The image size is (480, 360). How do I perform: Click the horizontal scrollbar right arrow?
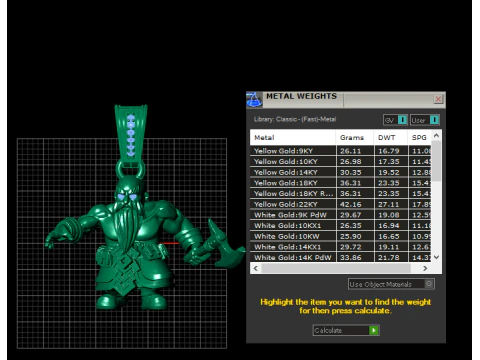[x=425, y=268]
